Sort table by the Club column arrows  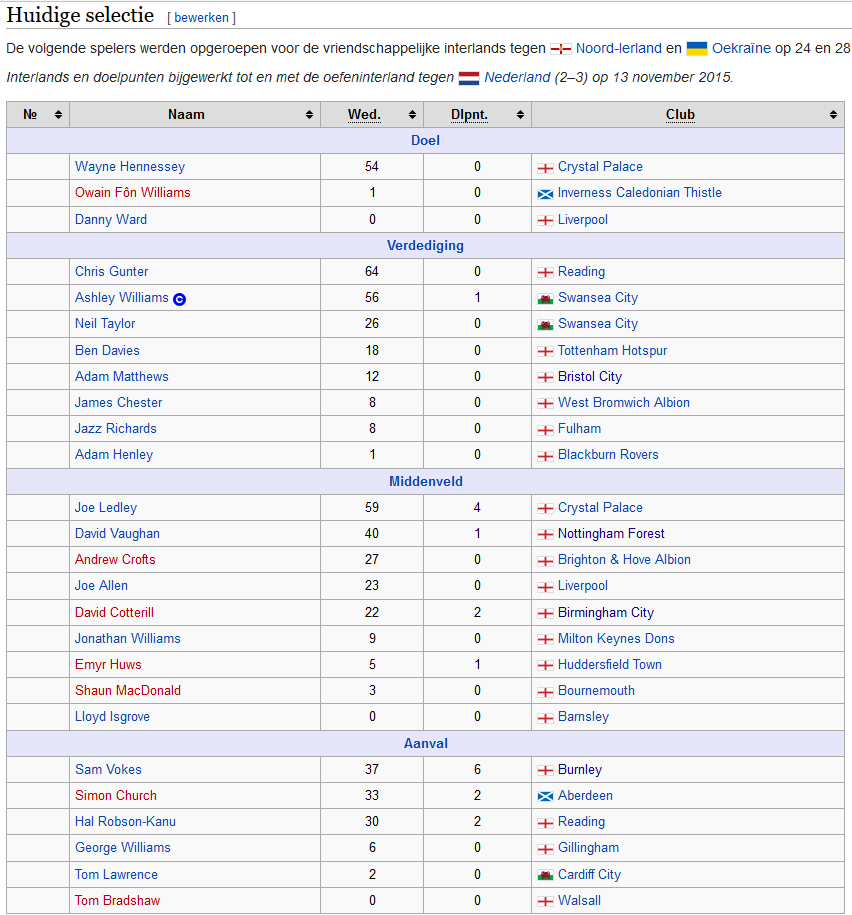(x=833, y=114)
